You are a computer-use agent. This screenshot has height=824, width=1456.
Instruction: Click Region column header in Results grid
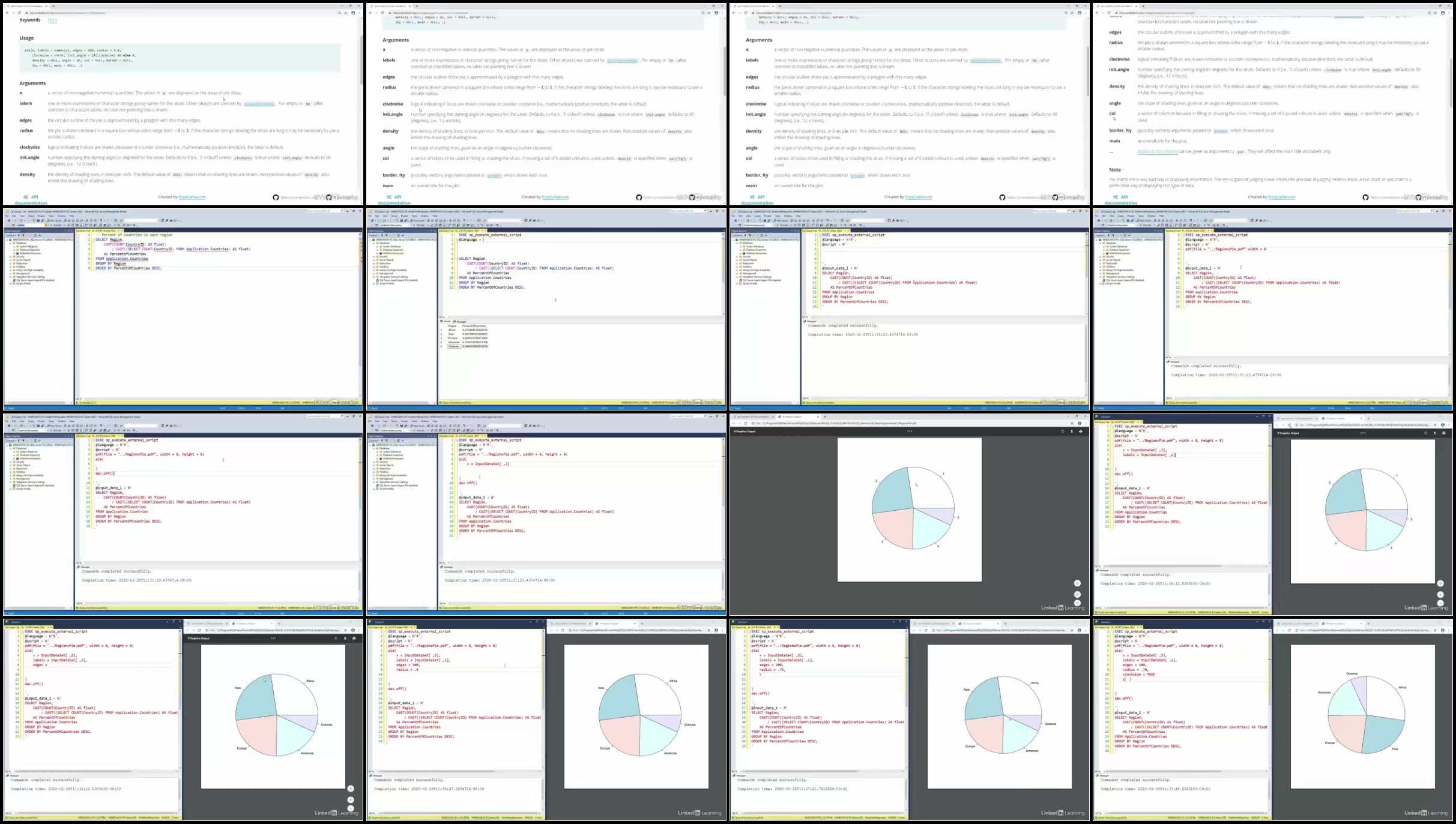[453, 326]
